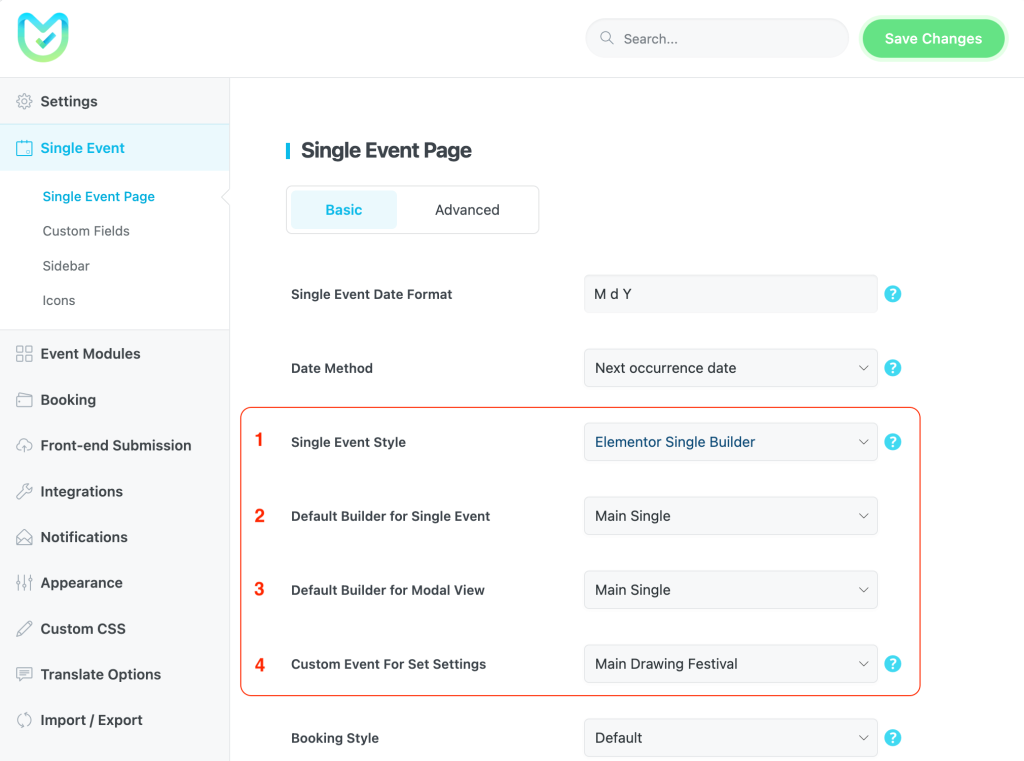Open Notifications via the envelope icon

click(x=22, y=537)
